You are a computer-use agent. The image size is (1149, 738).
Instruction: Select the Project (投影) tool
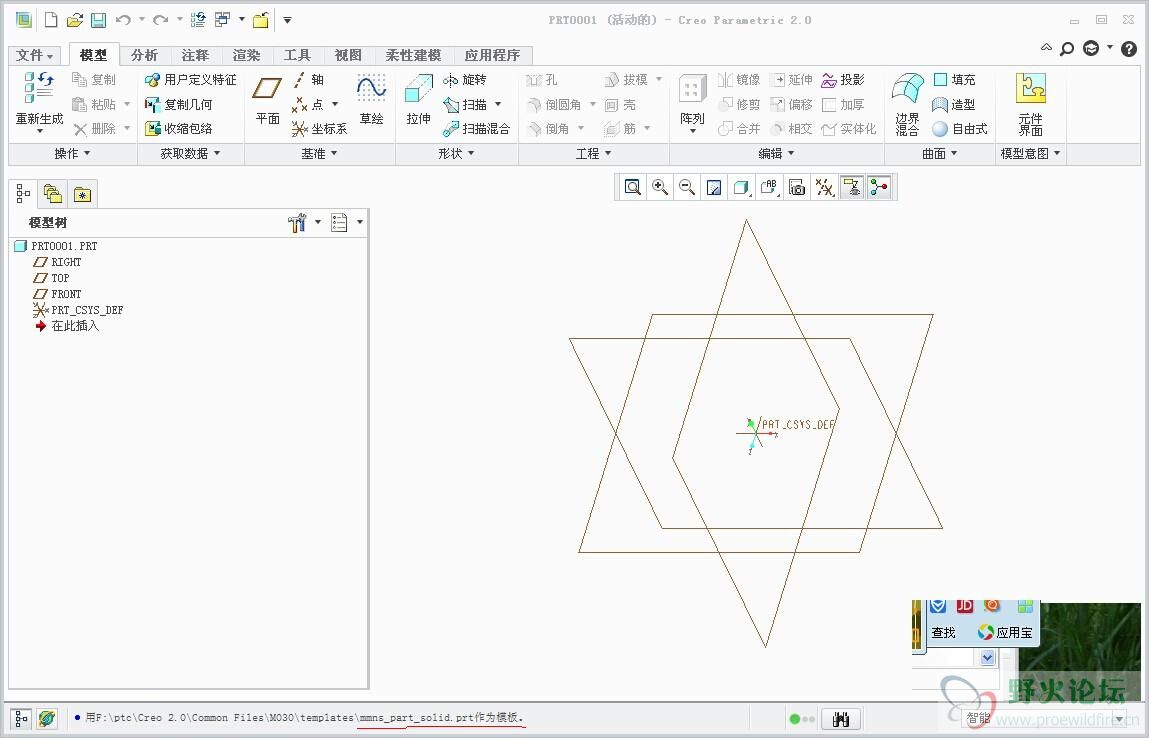(x=843, y=80)
